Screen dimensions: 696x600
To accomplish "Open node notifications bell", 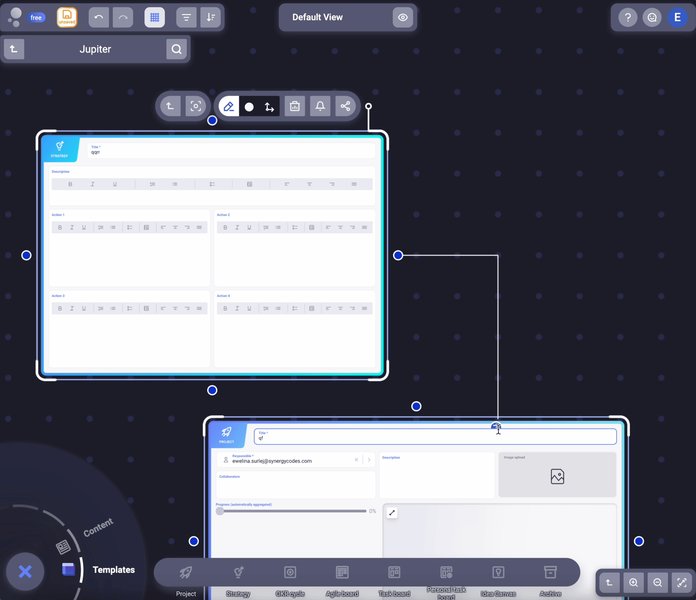I will [320, 107].
